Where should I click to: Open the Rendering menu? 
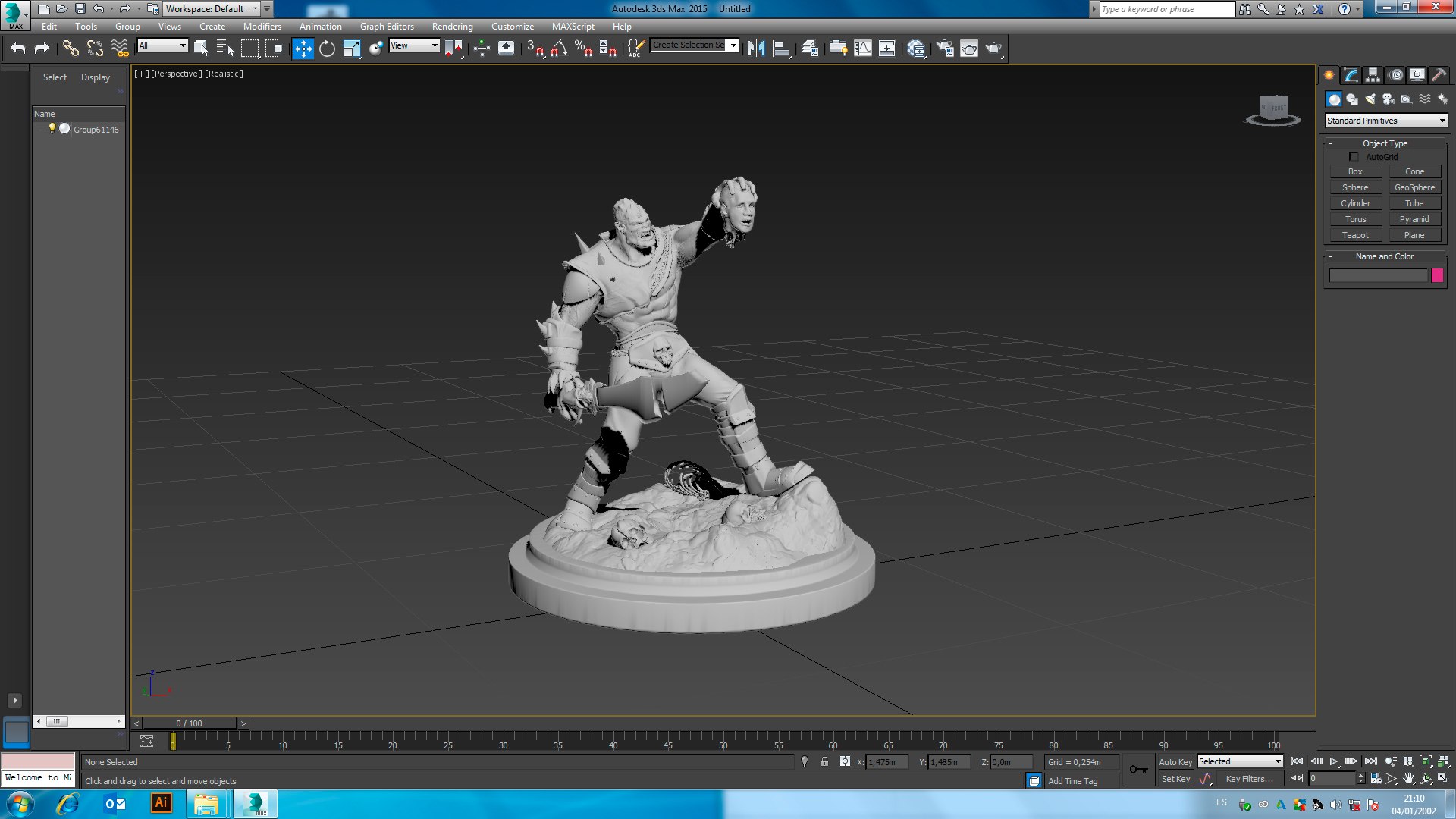click(x=453, y=27)
